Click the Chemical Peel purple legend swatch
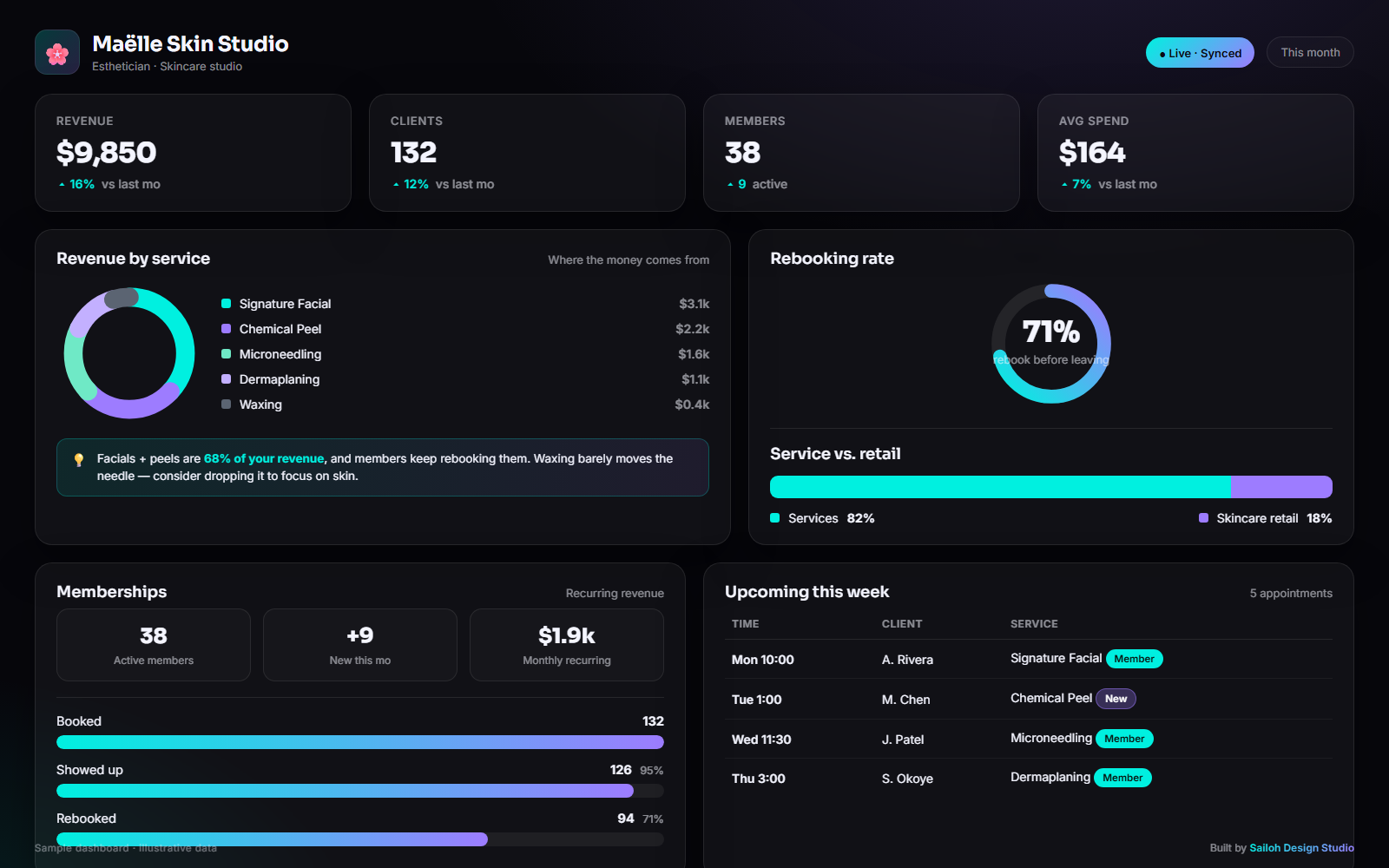Screen dimensions: 1389x868 tap(226, 329)
